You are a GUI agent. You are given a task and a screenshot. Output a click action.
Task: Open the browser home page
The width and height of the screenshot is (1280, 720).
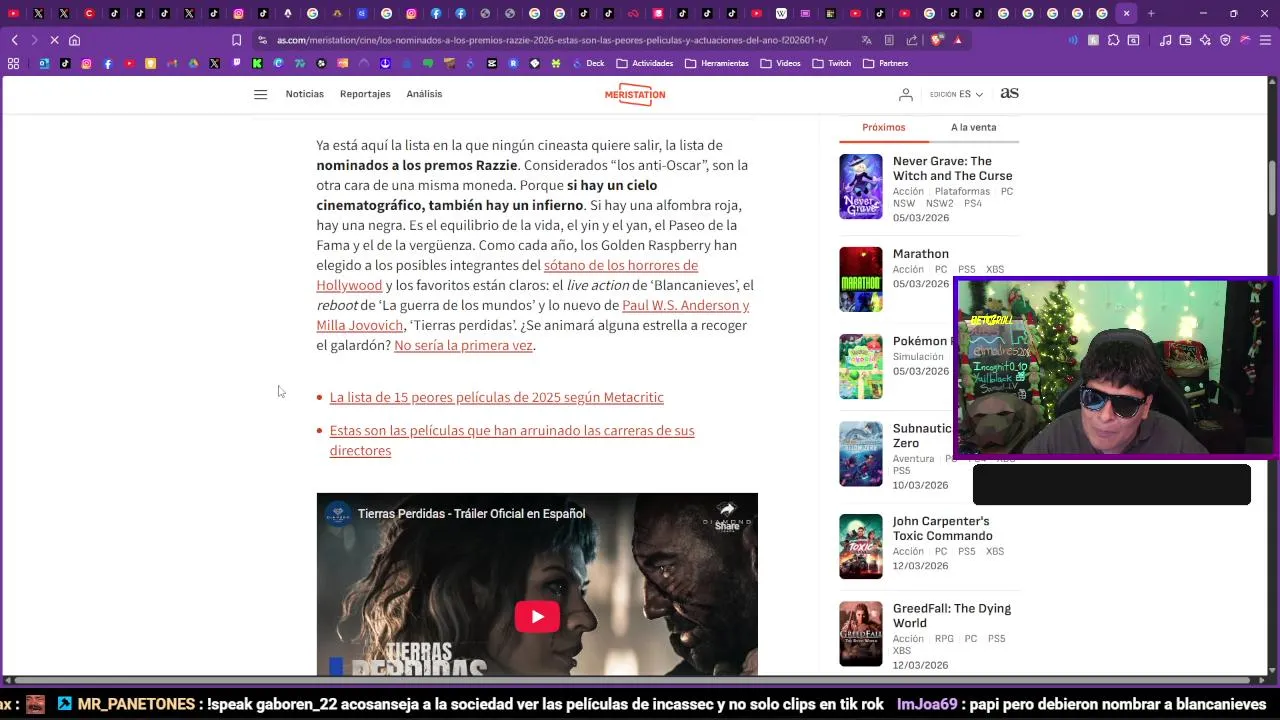coord(74,40)
